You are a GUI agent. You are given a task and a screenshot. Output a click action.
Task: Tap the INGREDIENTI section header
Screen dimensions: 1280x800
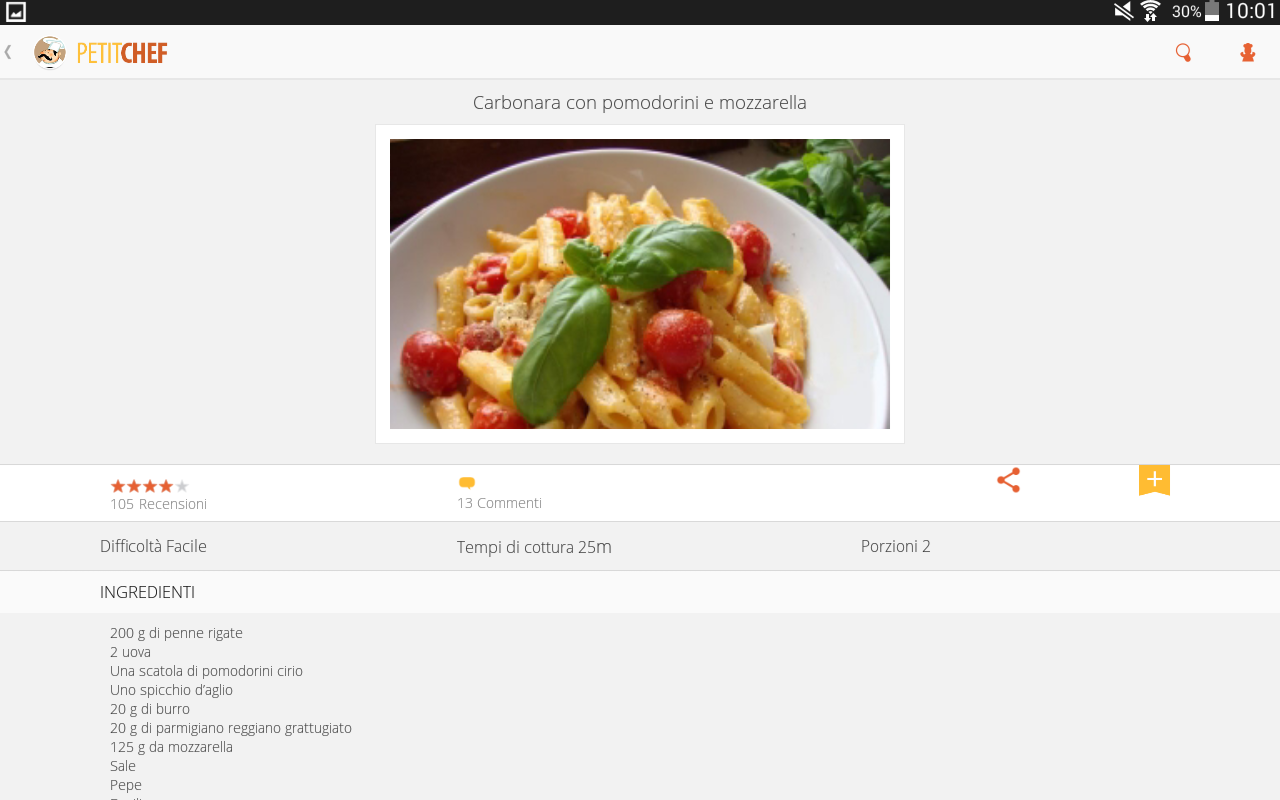point(147,592)
